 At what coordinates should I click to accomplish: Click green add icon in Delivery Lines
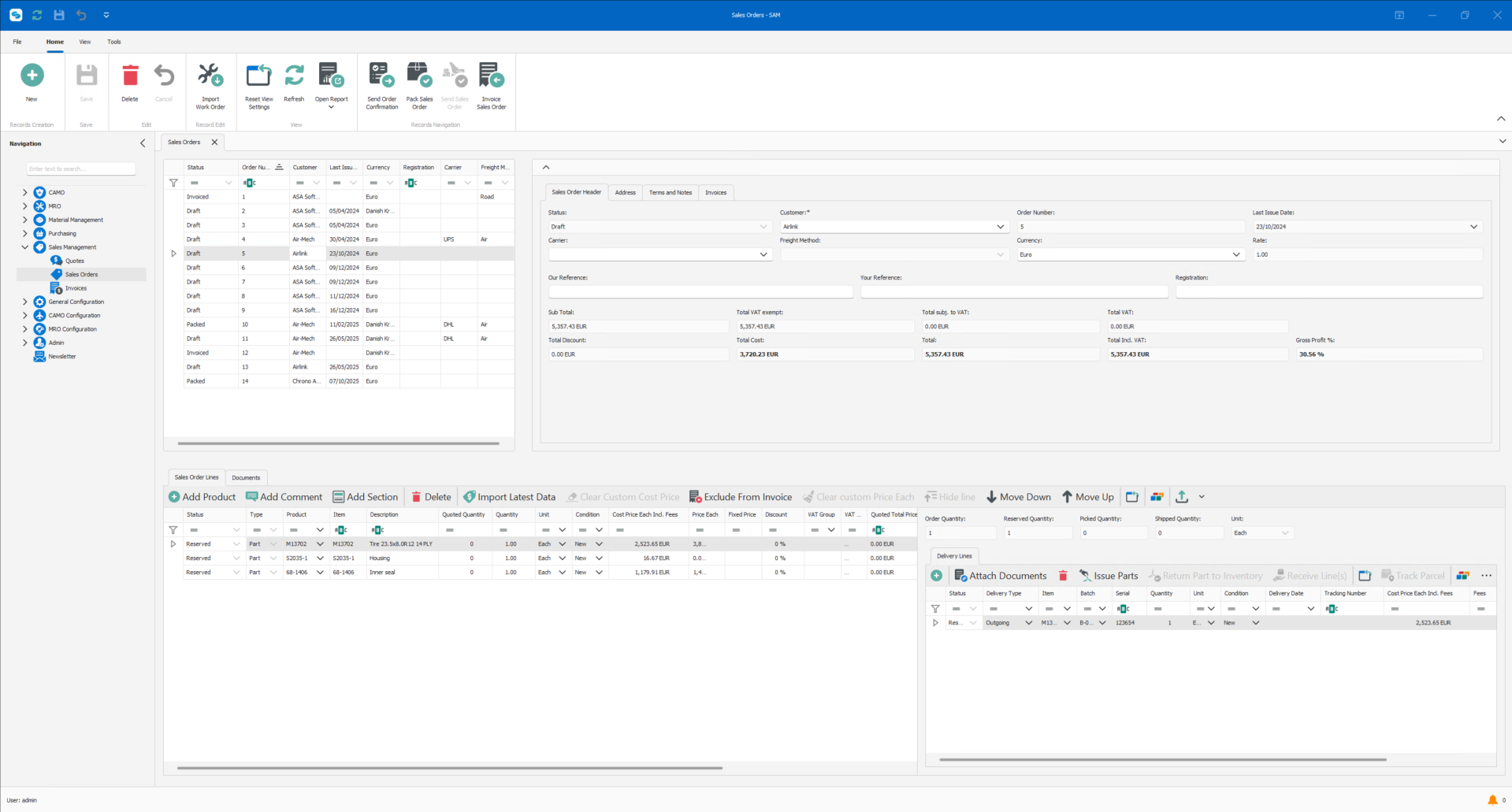[936, 576]
